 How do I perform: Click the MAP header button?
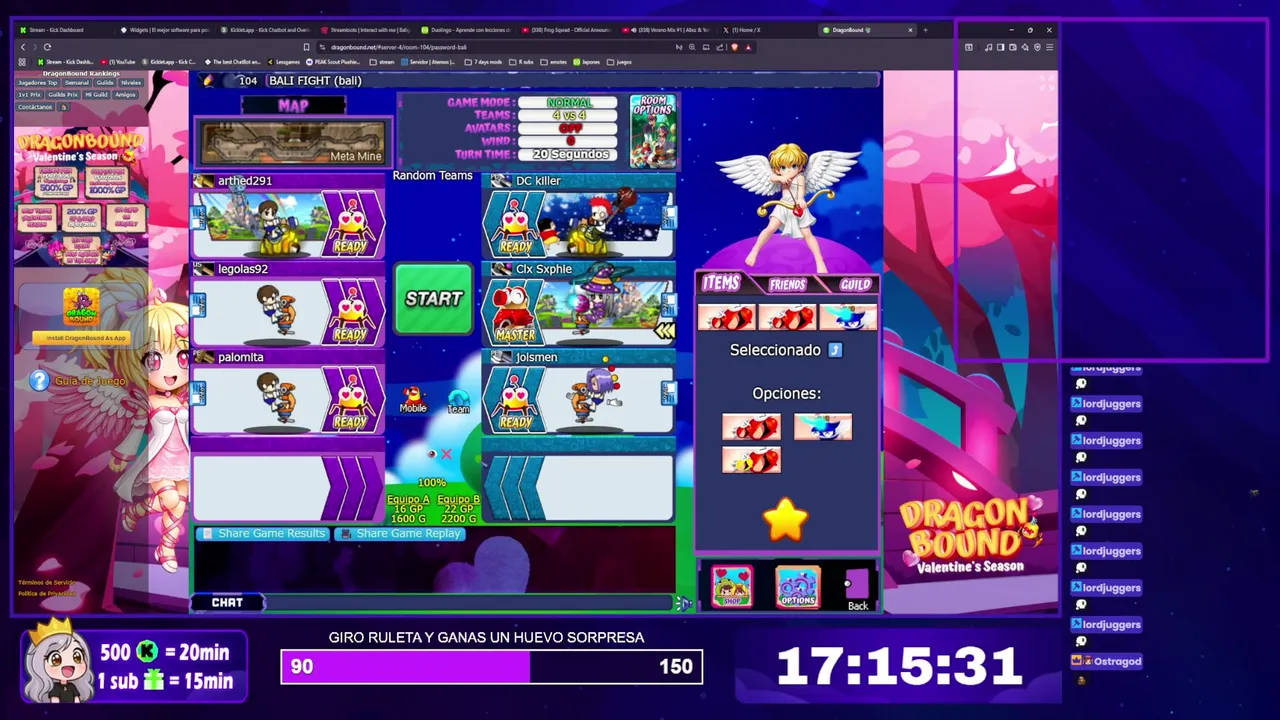tap(293, 105)
